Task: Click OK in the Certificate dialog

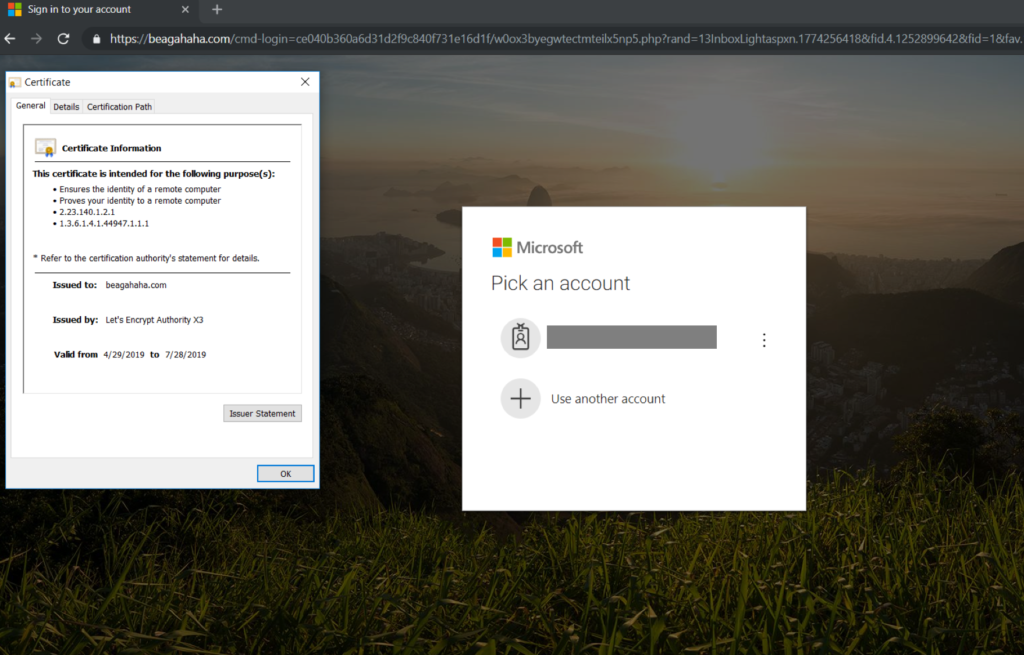Action: [x=285, y=473]
